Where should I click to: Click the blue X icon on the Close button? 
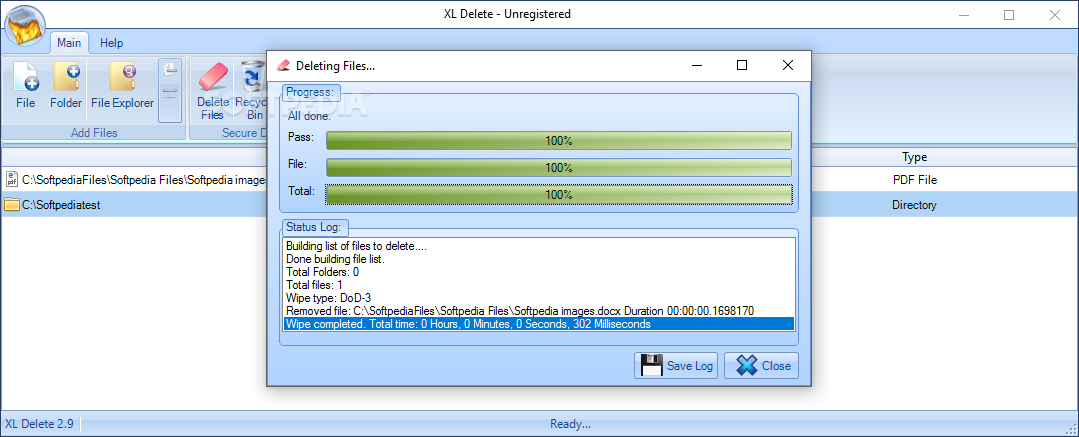point(747,365)
